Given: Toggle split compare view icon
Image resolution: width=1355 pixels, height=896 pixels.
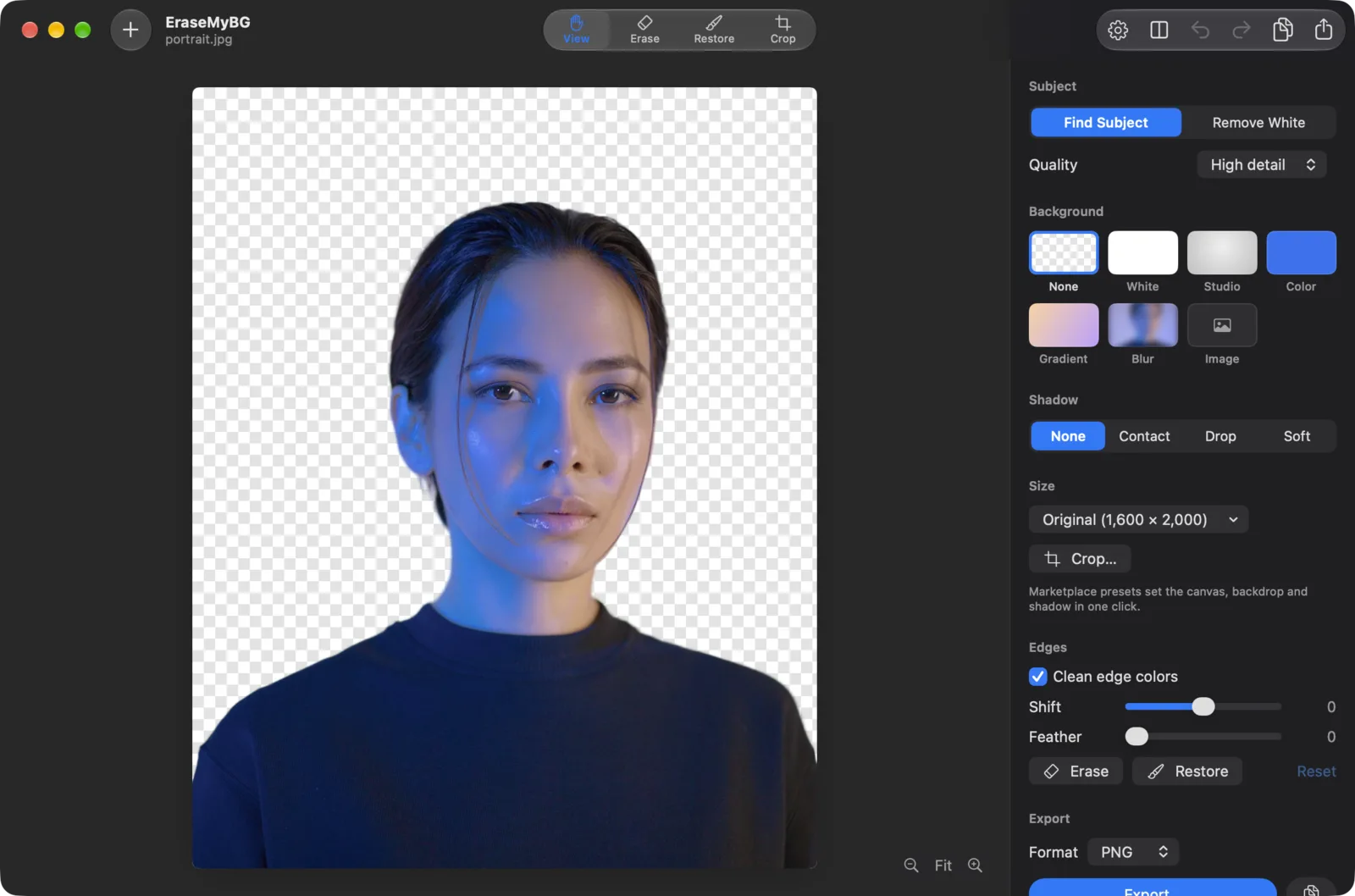Looking at the screenshot, I should click(1159, 30).
